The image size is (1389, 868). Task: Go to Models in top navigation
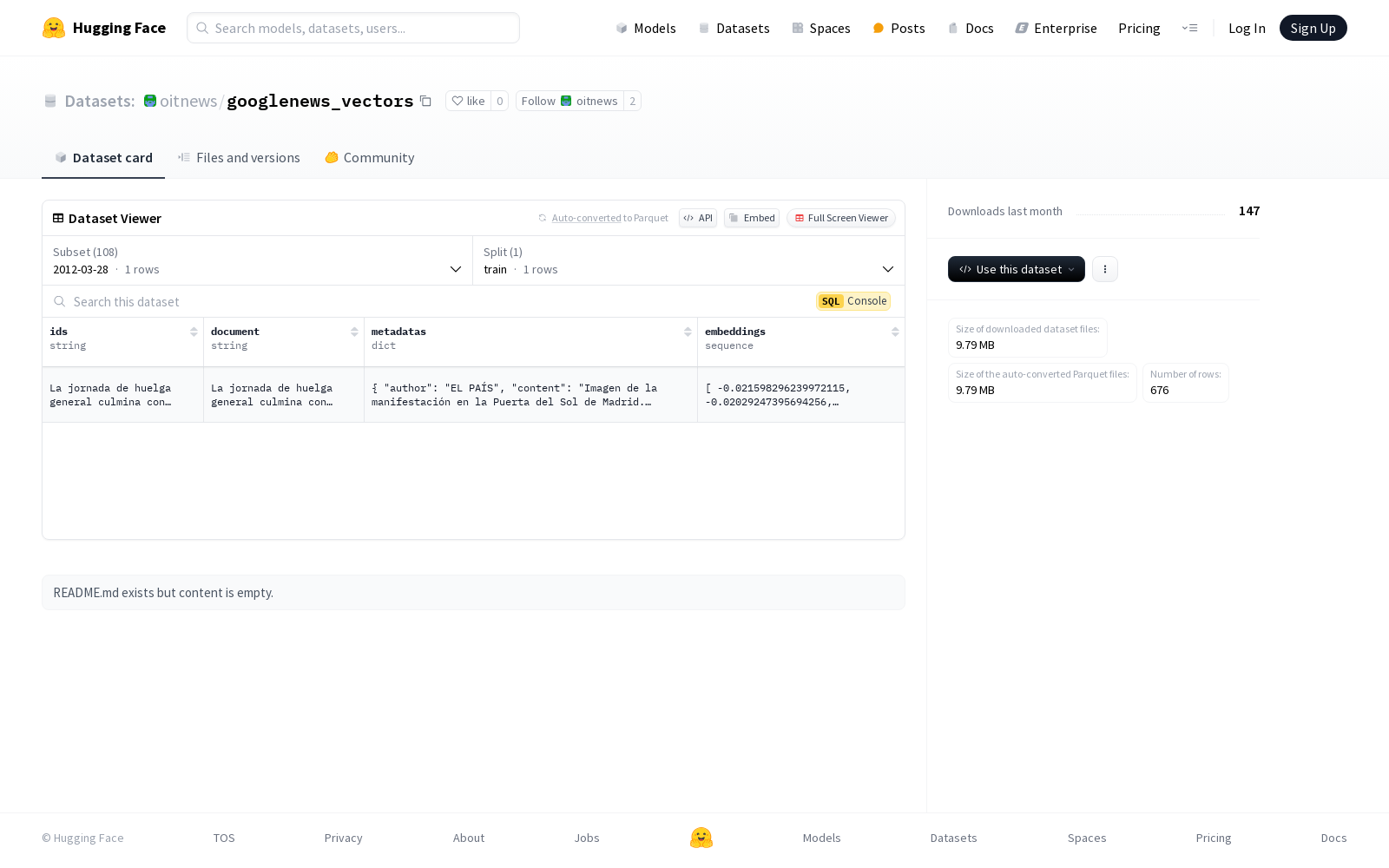pyautogui.click(x=646, y=28)
